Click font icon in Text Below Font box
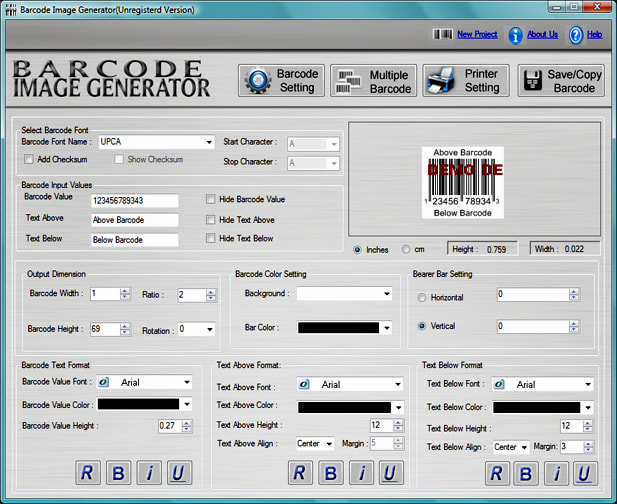This screenshot has width=617, height=504. click(x=499, y=384)
